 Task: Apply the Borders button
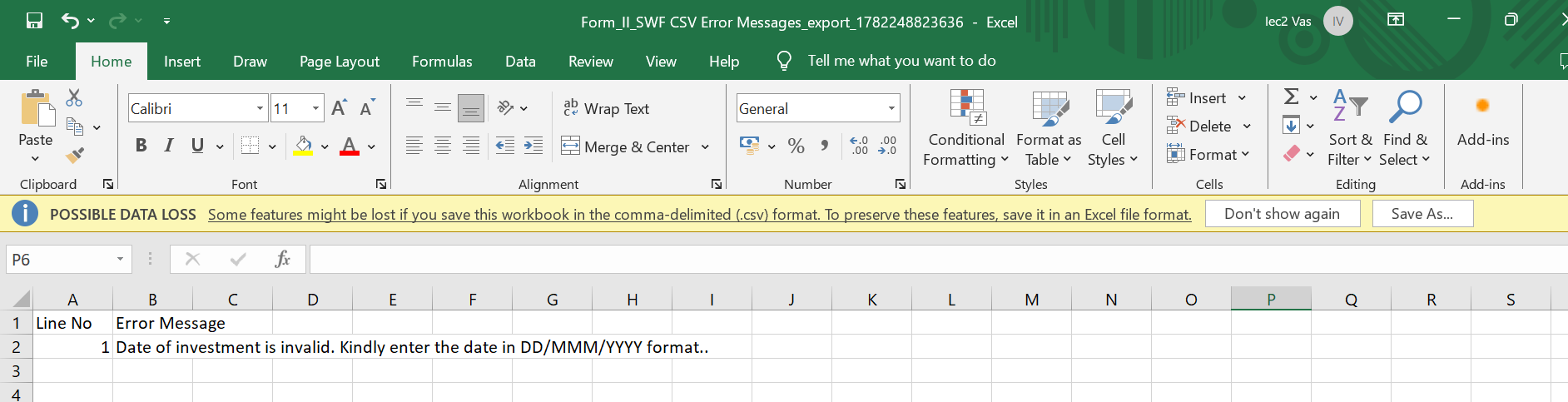tap(250, 146)
